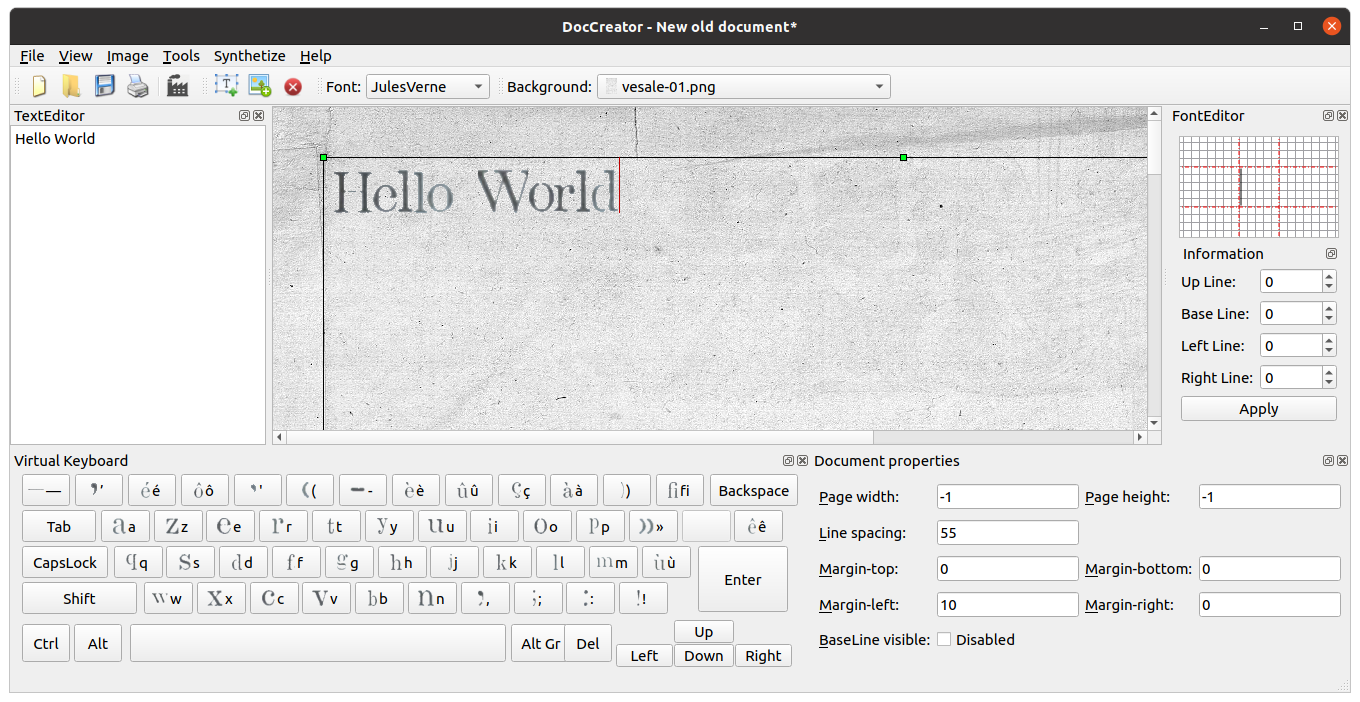The image size is (1360, 702).
Task: Add an image block with the picture icon
Action: pos(260,87)
